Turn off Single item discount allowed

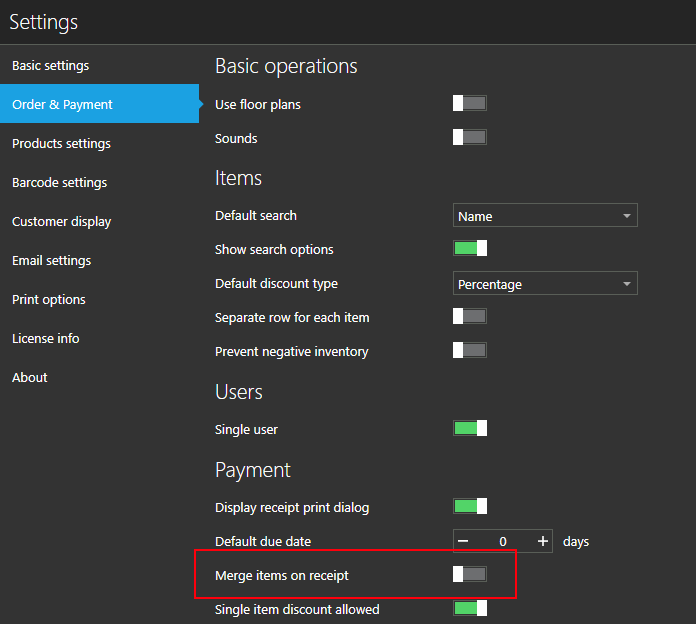click(x=470, y=608)
